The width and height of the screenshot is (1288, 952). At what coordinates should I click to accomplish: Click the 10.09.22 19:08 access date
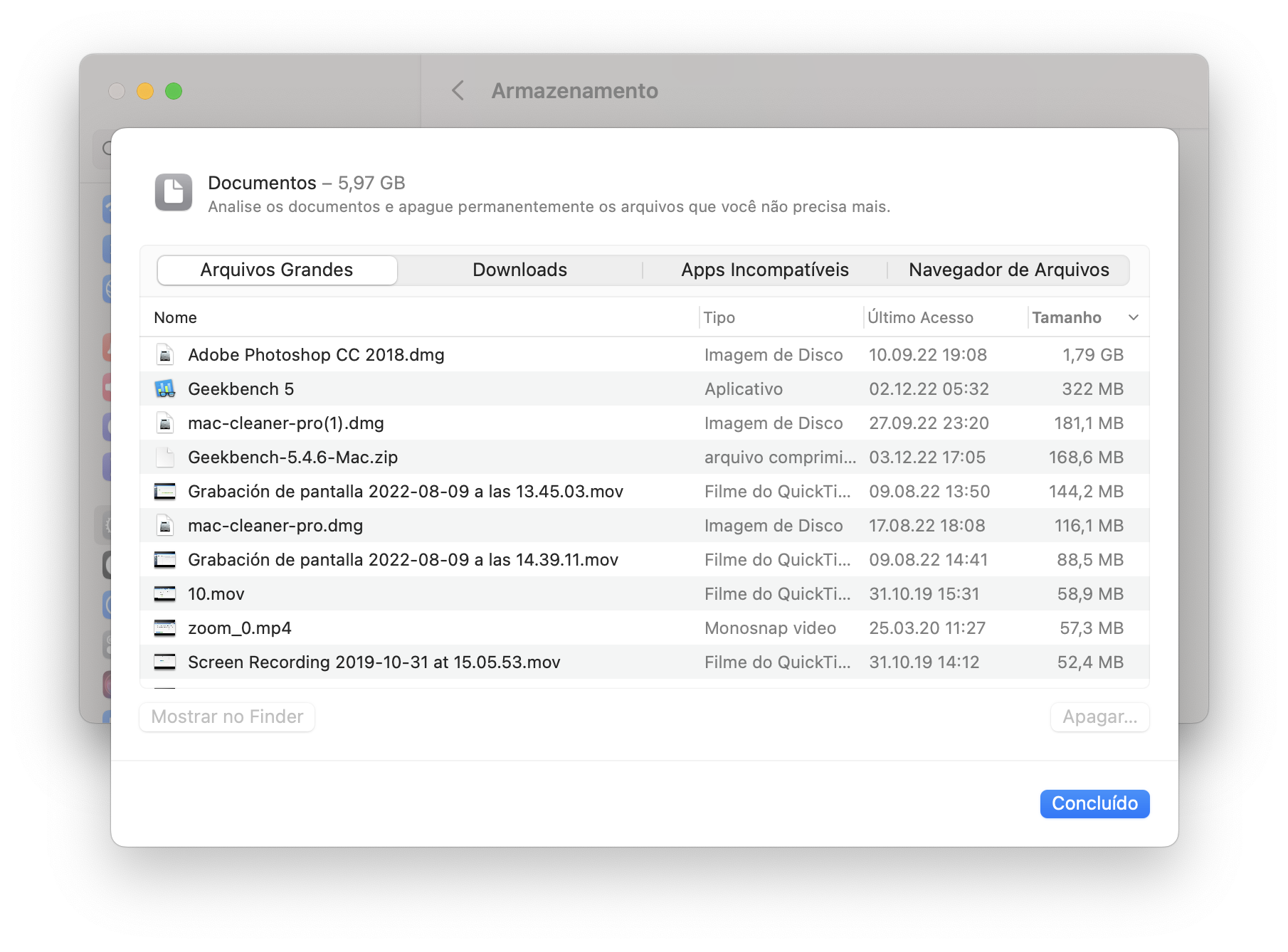[x=928, y=354]
